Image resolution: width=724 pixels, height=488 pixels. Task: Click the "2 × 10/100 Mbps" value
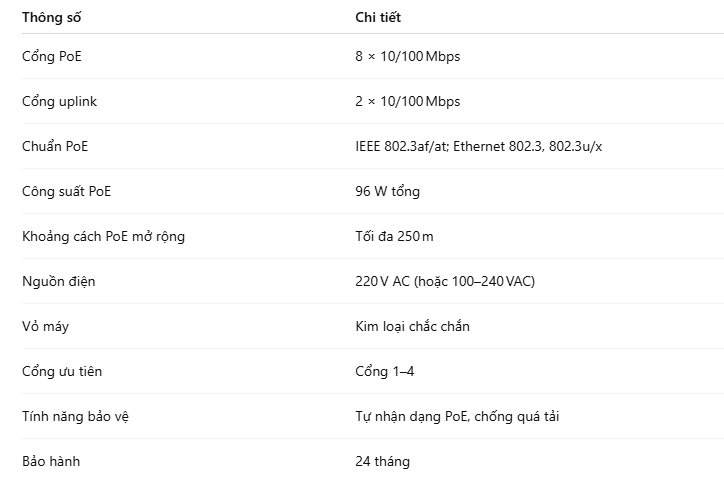(x=407, y=101)
